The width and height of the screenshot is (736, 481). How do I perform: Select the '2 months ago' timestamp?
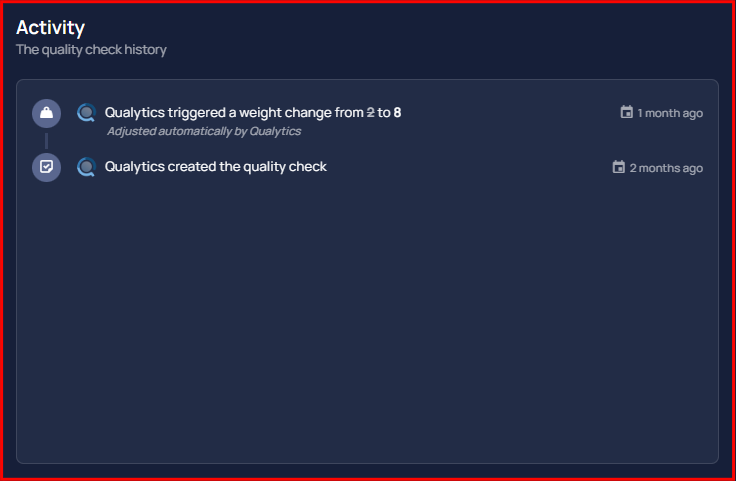[x=666, y=168]
